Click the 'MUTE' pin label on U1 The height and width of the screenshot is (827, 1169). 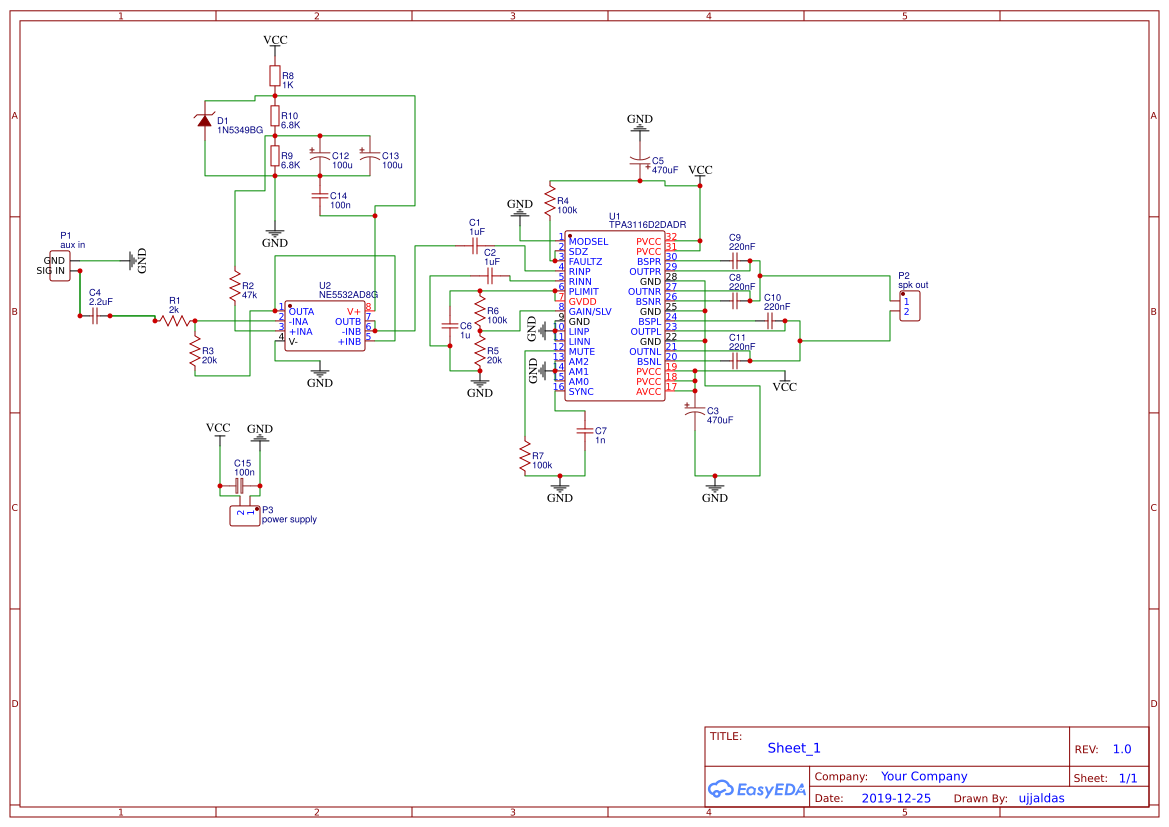(x=582, y=352)
